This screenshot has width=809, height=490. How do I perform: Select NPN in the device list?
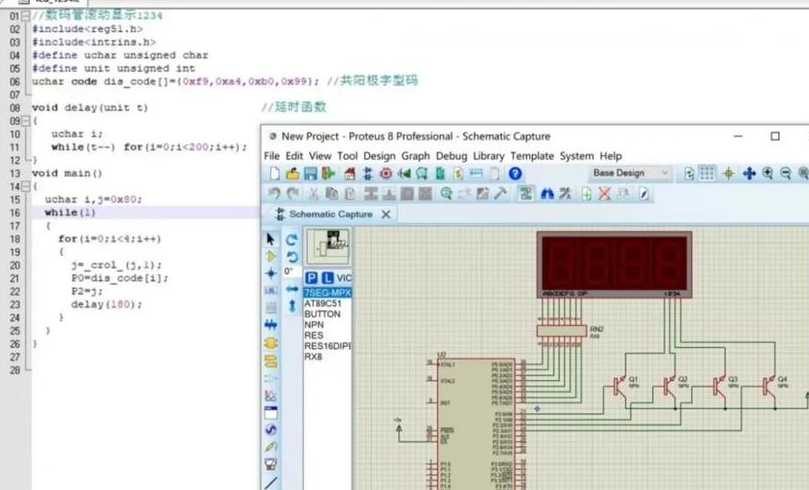(314, 325)
